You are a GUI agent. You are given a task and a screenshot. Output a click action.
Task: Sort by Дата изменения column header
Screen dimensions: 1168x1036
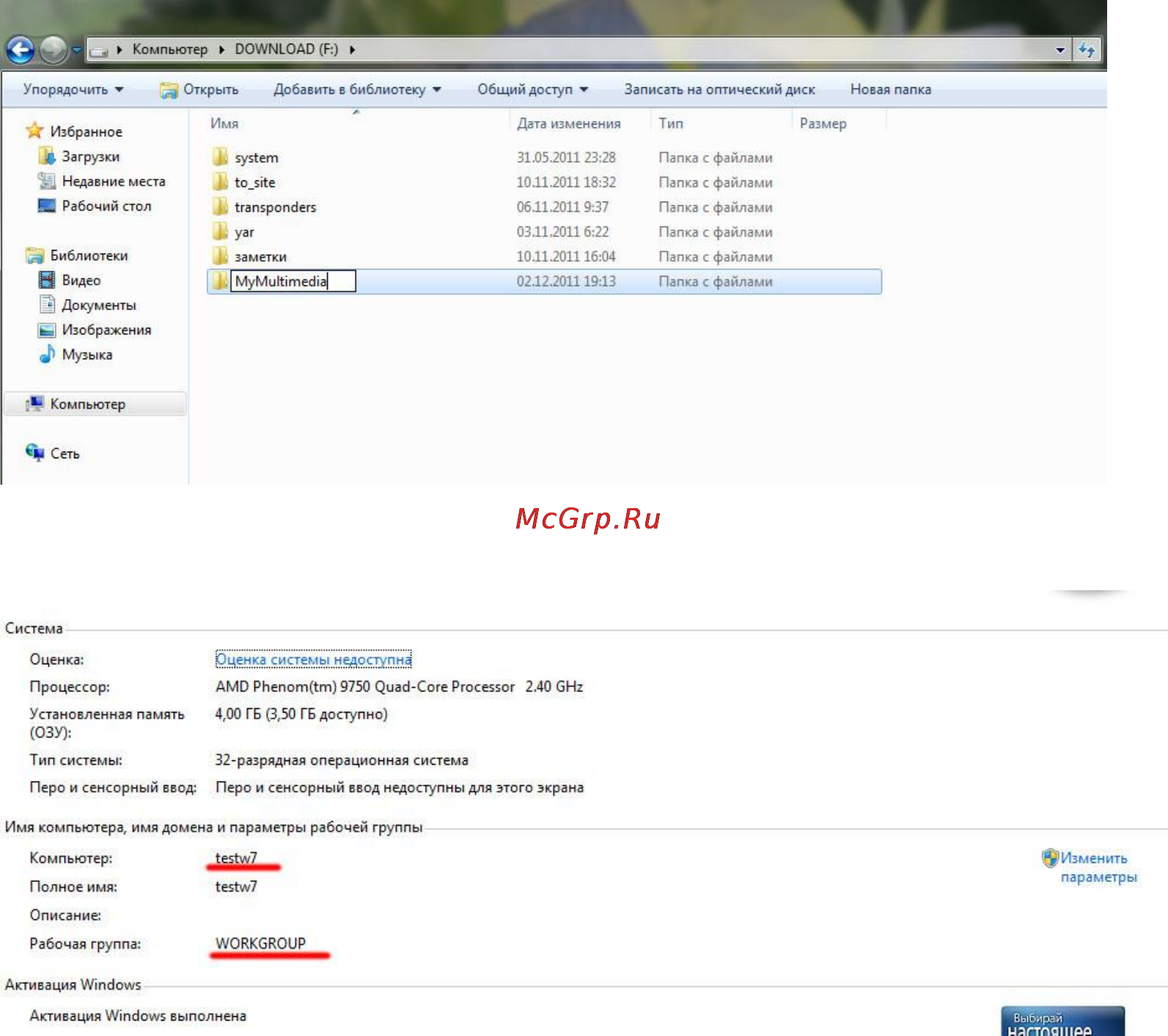(569, 123)
